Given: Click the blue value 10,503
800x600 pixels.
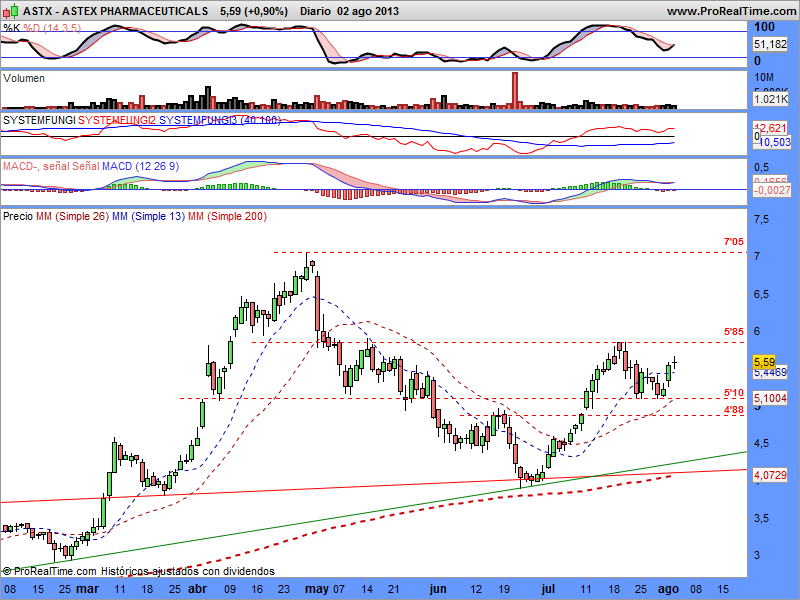Looking at the screenshot, I should point(774,142).
